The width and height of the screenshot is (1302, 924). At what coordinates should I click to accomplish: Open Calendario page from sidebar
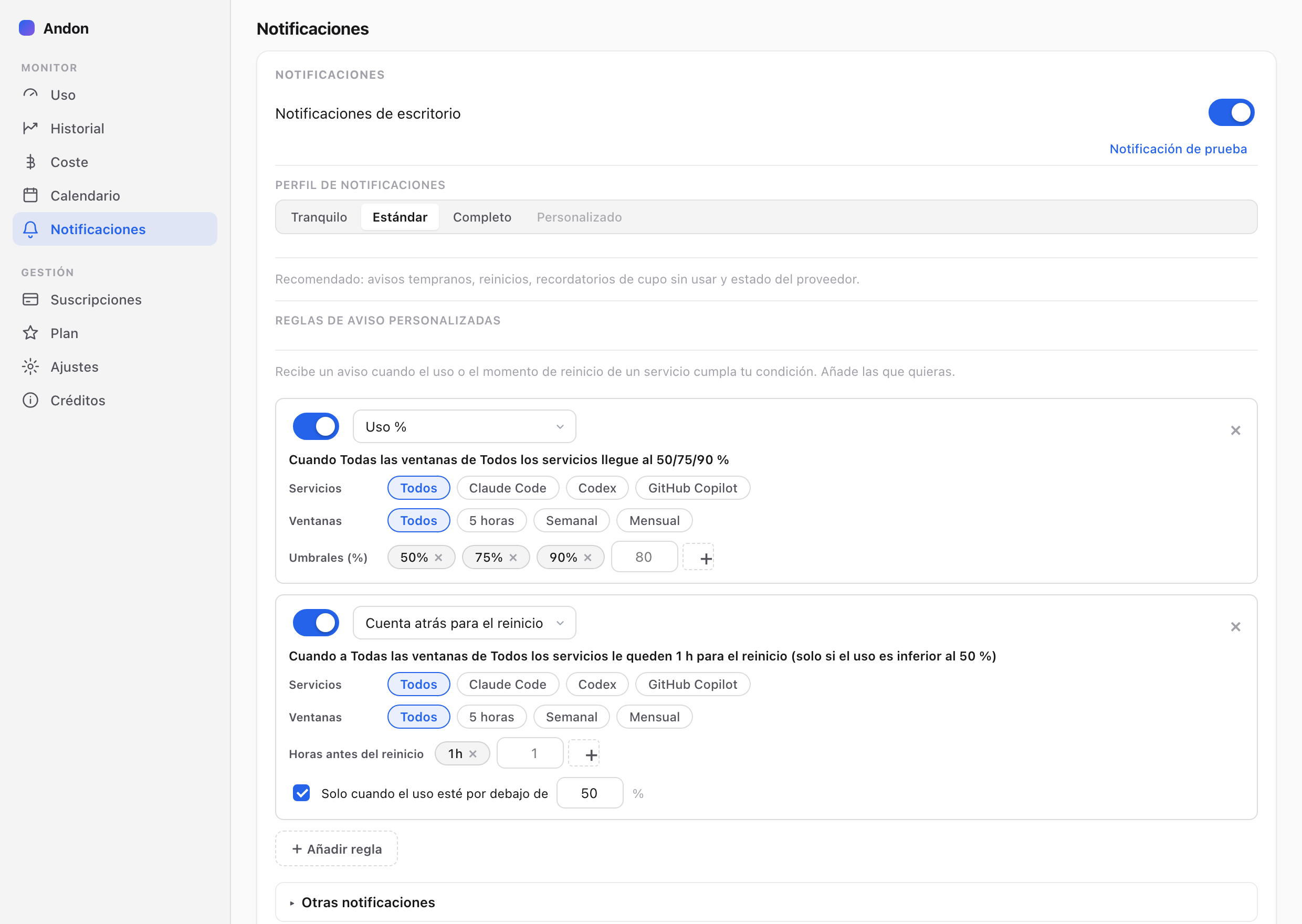tap(115, 195)
